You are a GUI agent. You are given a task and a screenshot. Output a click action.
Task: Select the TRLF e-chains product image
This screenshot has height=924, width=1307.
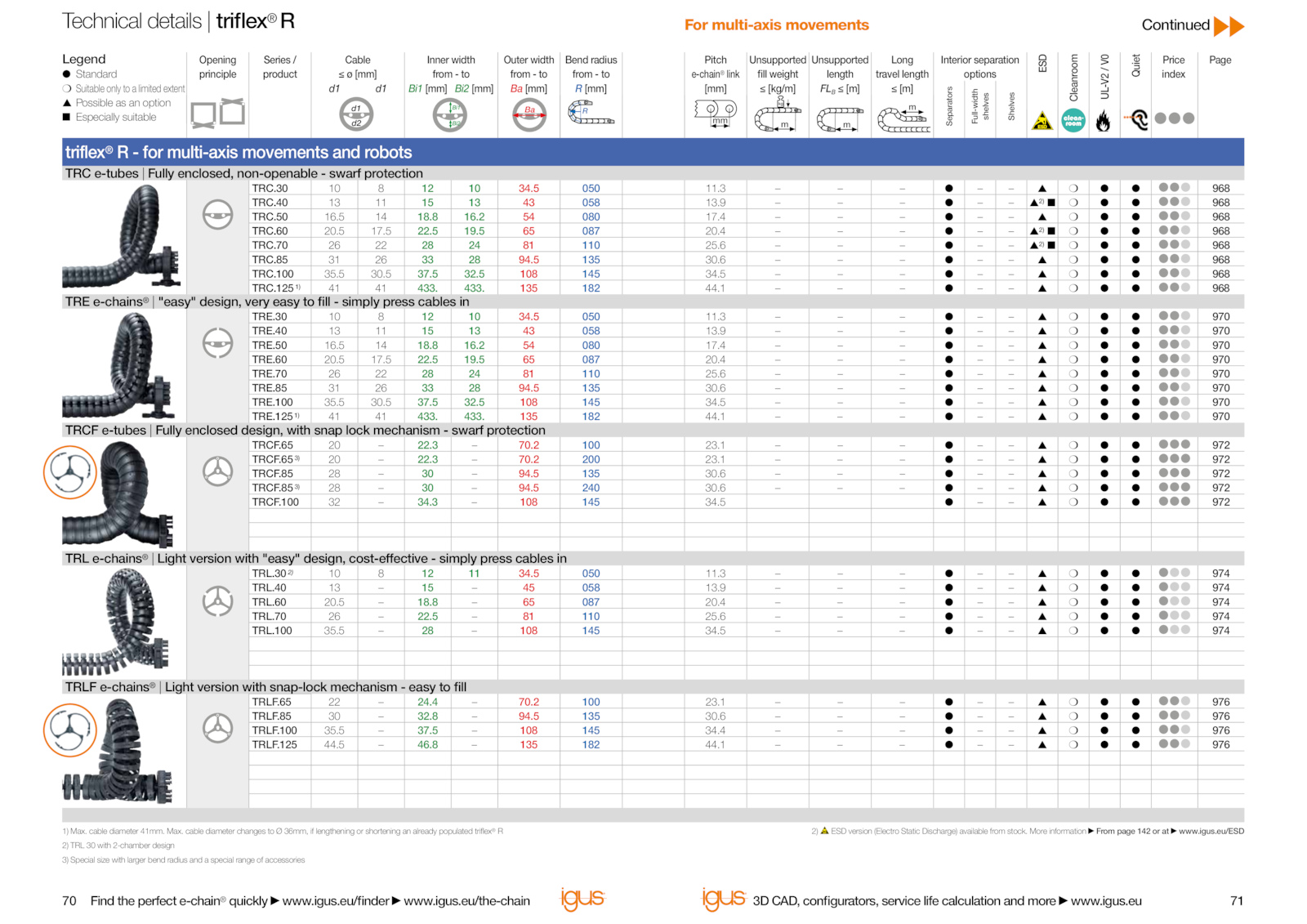click(119, 750)
